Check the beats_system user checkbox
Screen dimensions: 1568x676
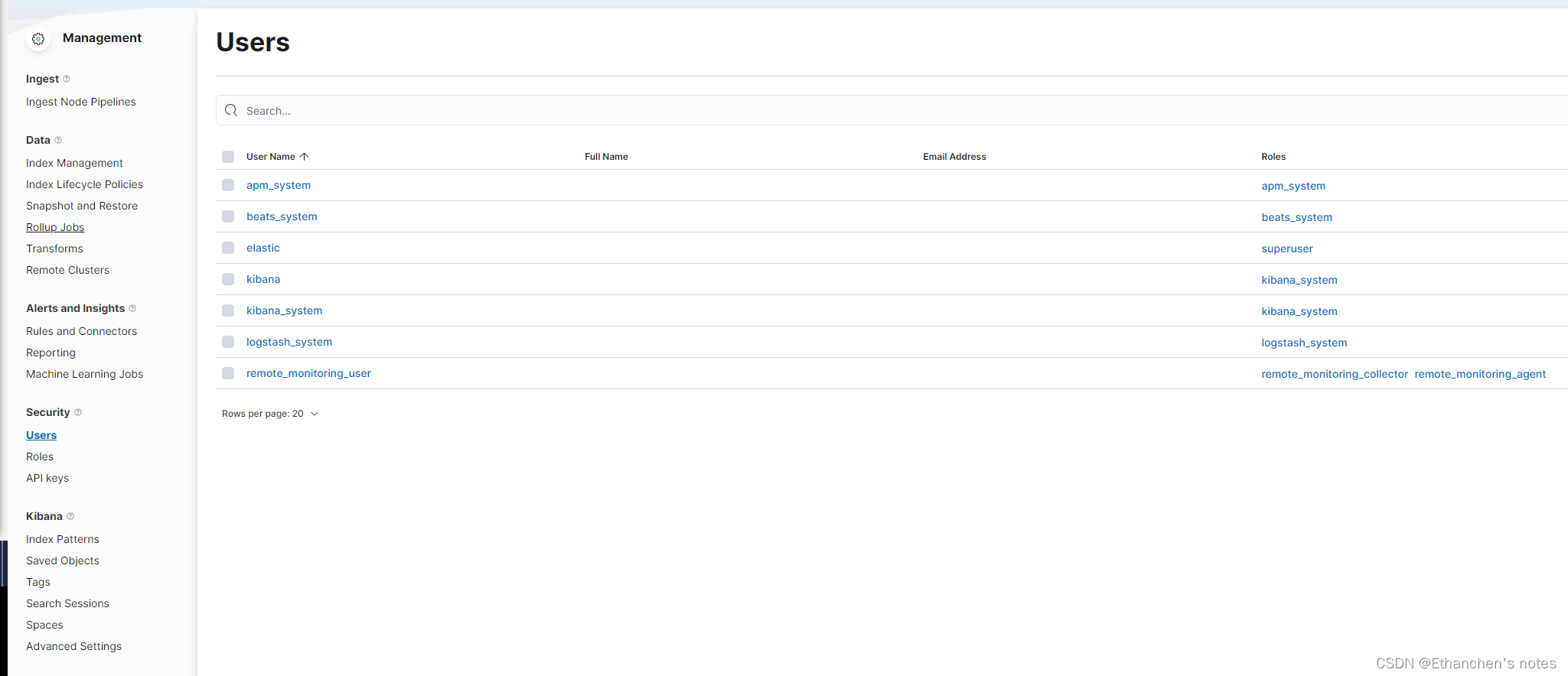pyautogui.click(x=228, y=216)
